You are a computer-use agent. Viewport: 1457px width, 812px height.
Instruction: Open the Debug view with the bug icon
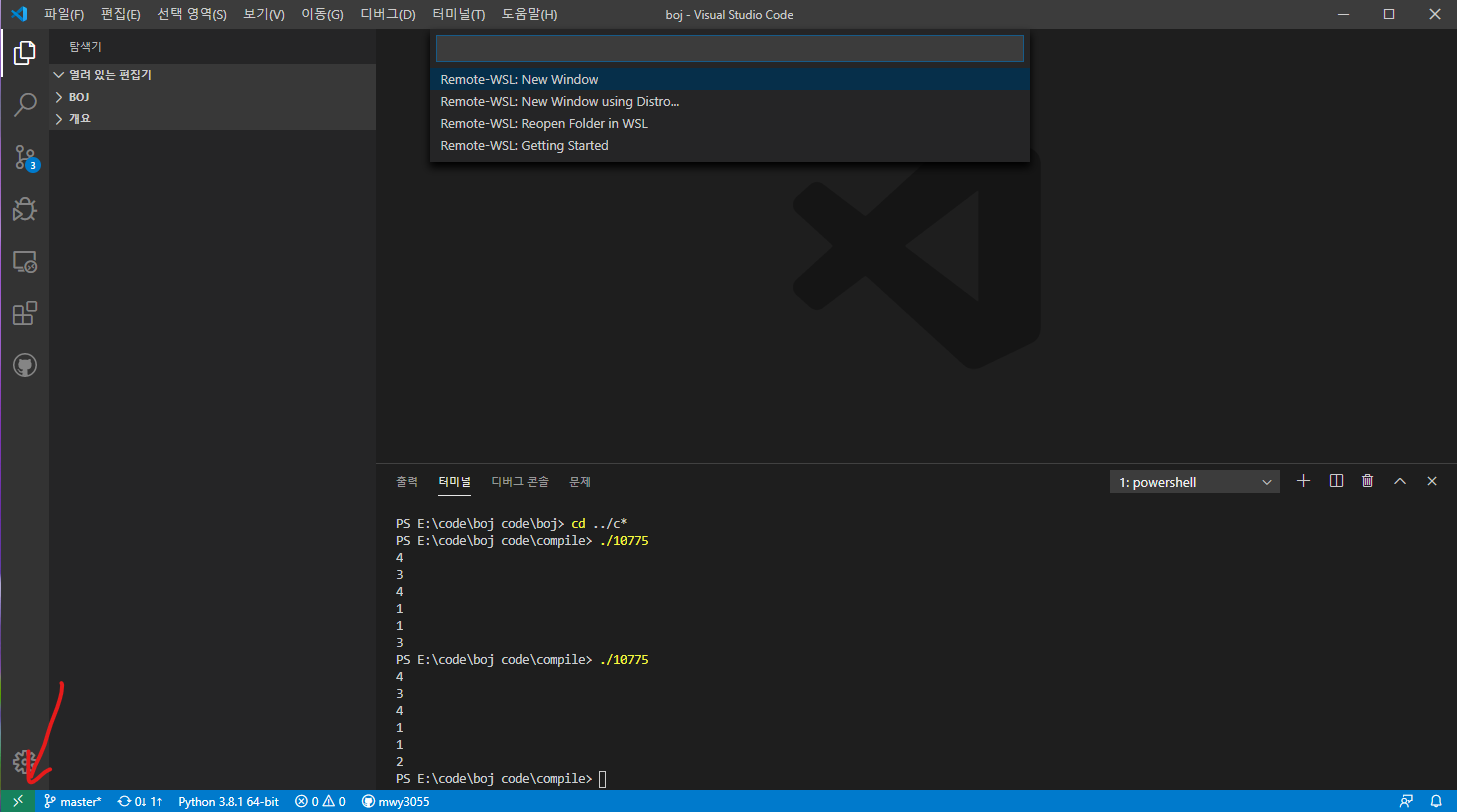point(25,209)
